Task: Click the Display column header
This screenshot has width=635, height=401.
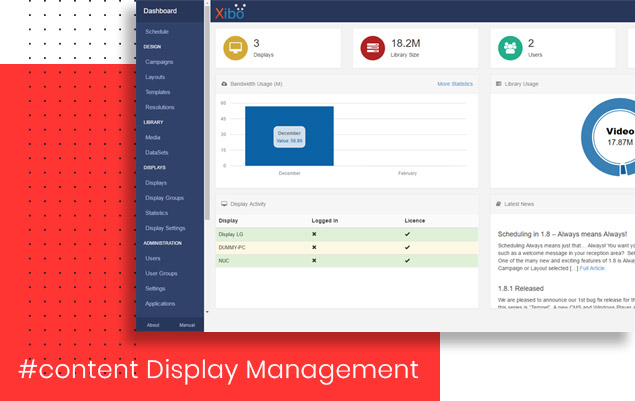Action: click(x=228, y=221)
